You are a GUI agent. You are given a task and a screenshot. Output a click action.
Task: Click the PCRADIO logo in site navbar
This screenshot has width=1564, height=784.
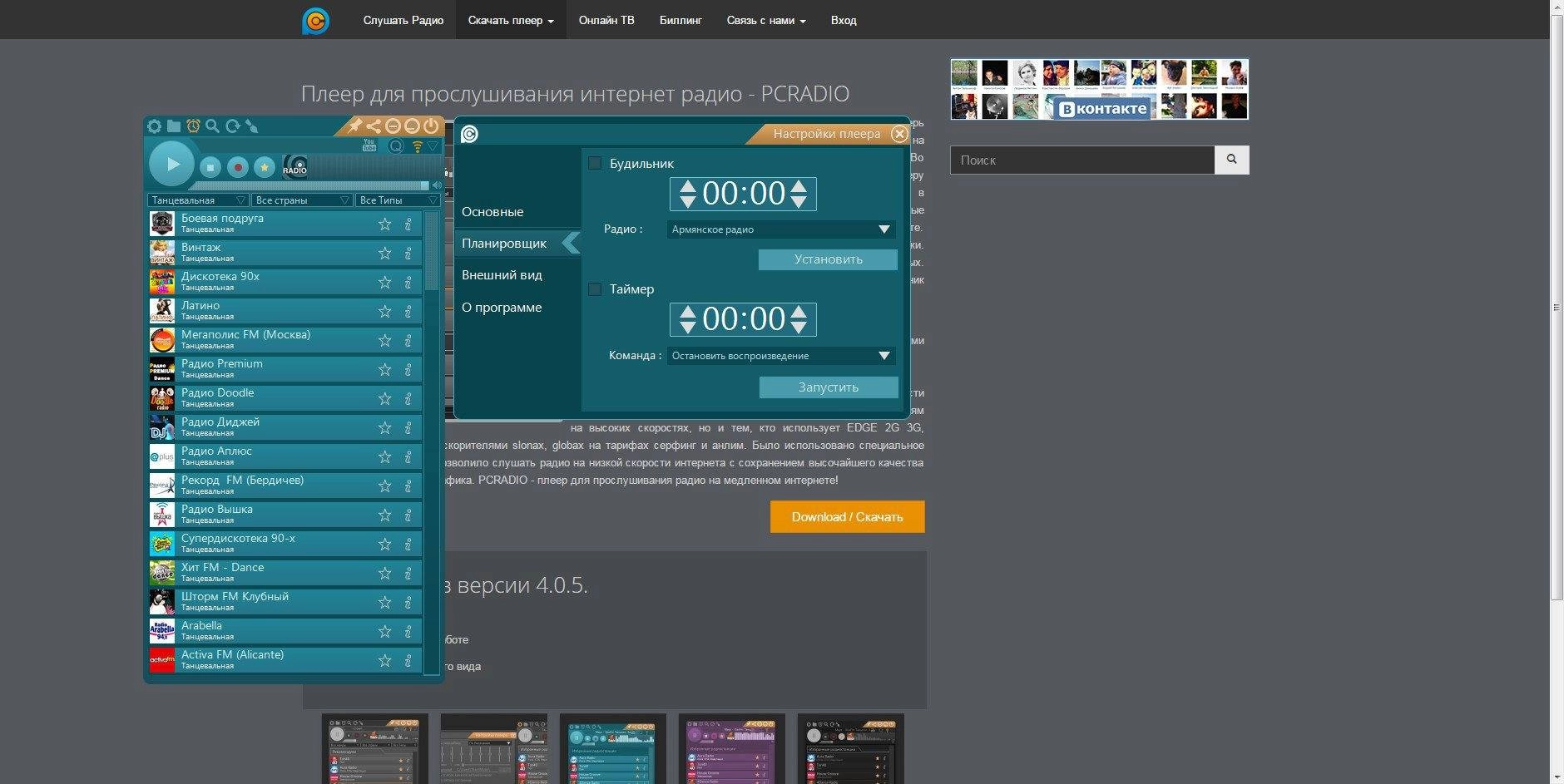[x=316, y=20]
